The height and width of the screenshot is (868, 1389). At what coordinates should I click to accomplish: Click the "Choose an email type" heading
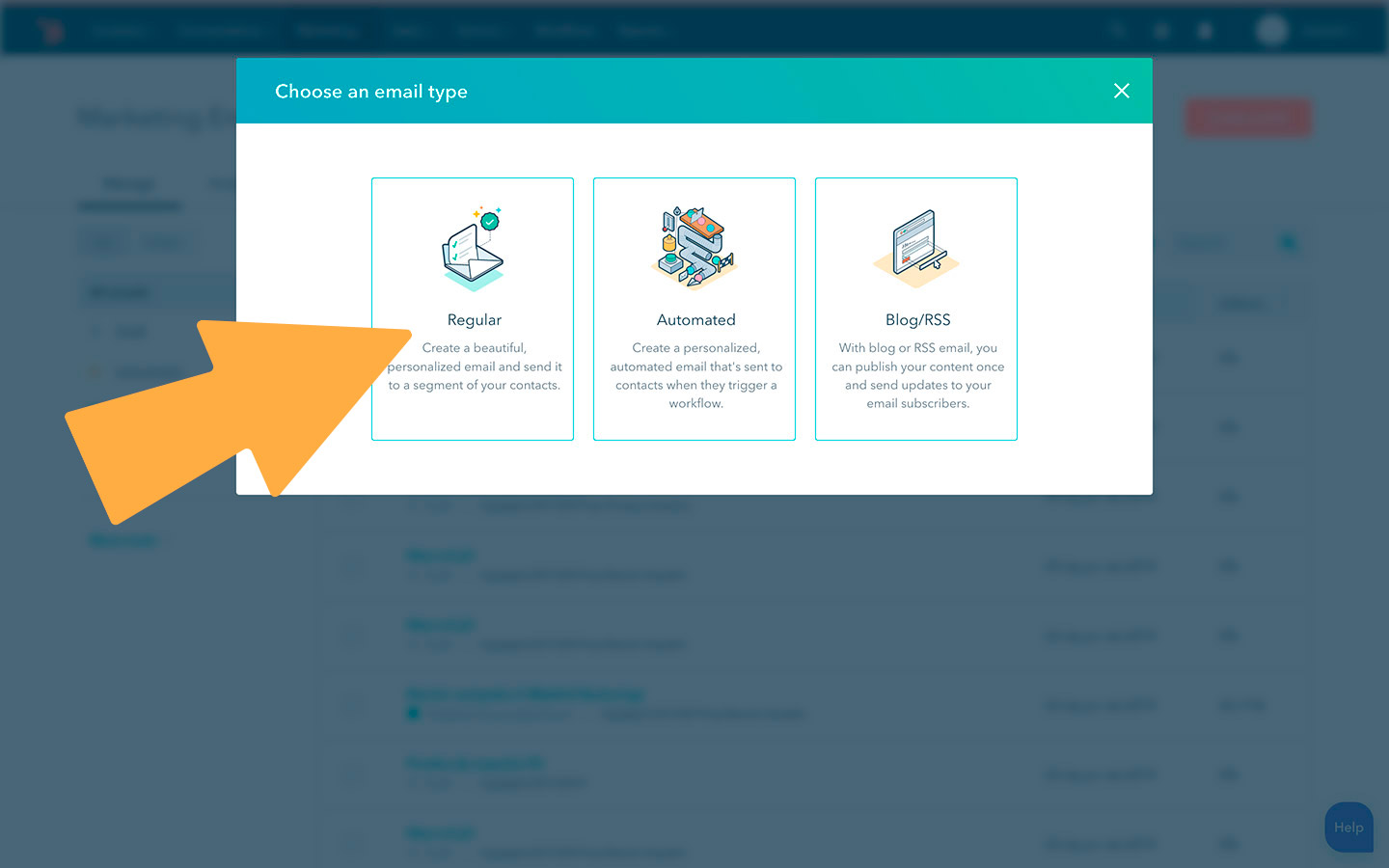[x=371, y=92]
